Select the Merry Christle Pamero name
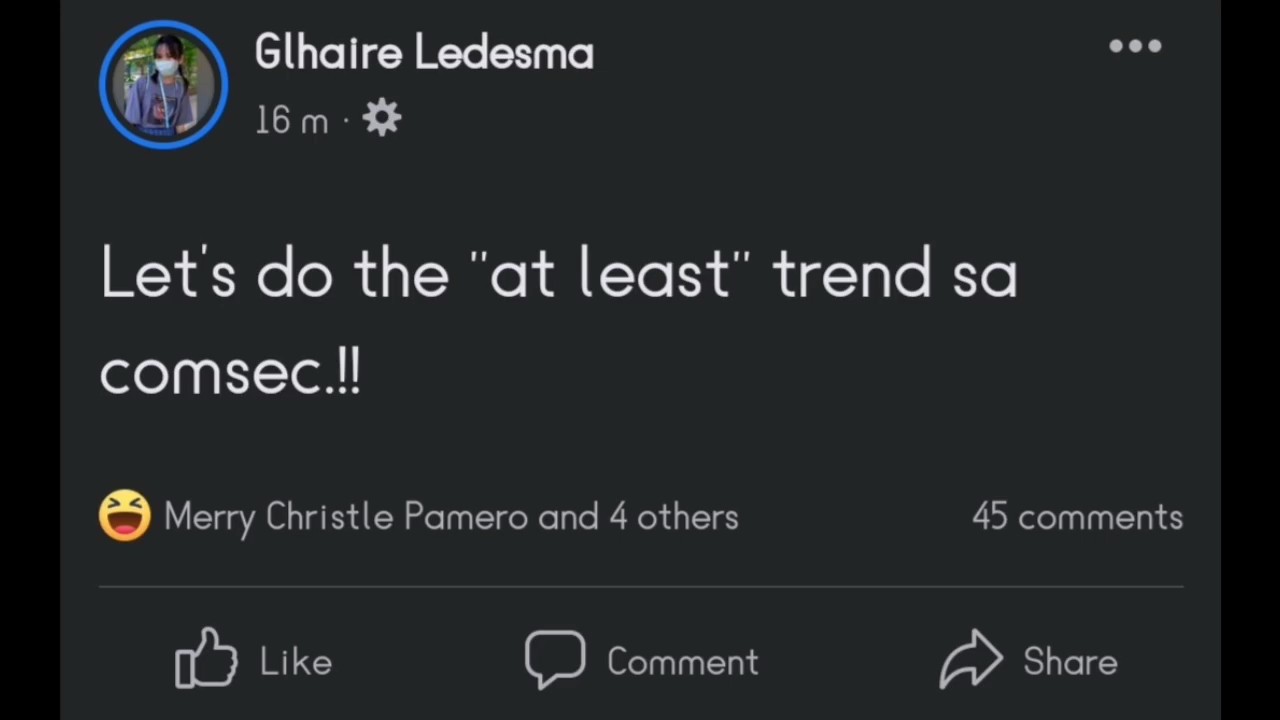This screenshot has width=1280, height=720. tap(346, 517)
